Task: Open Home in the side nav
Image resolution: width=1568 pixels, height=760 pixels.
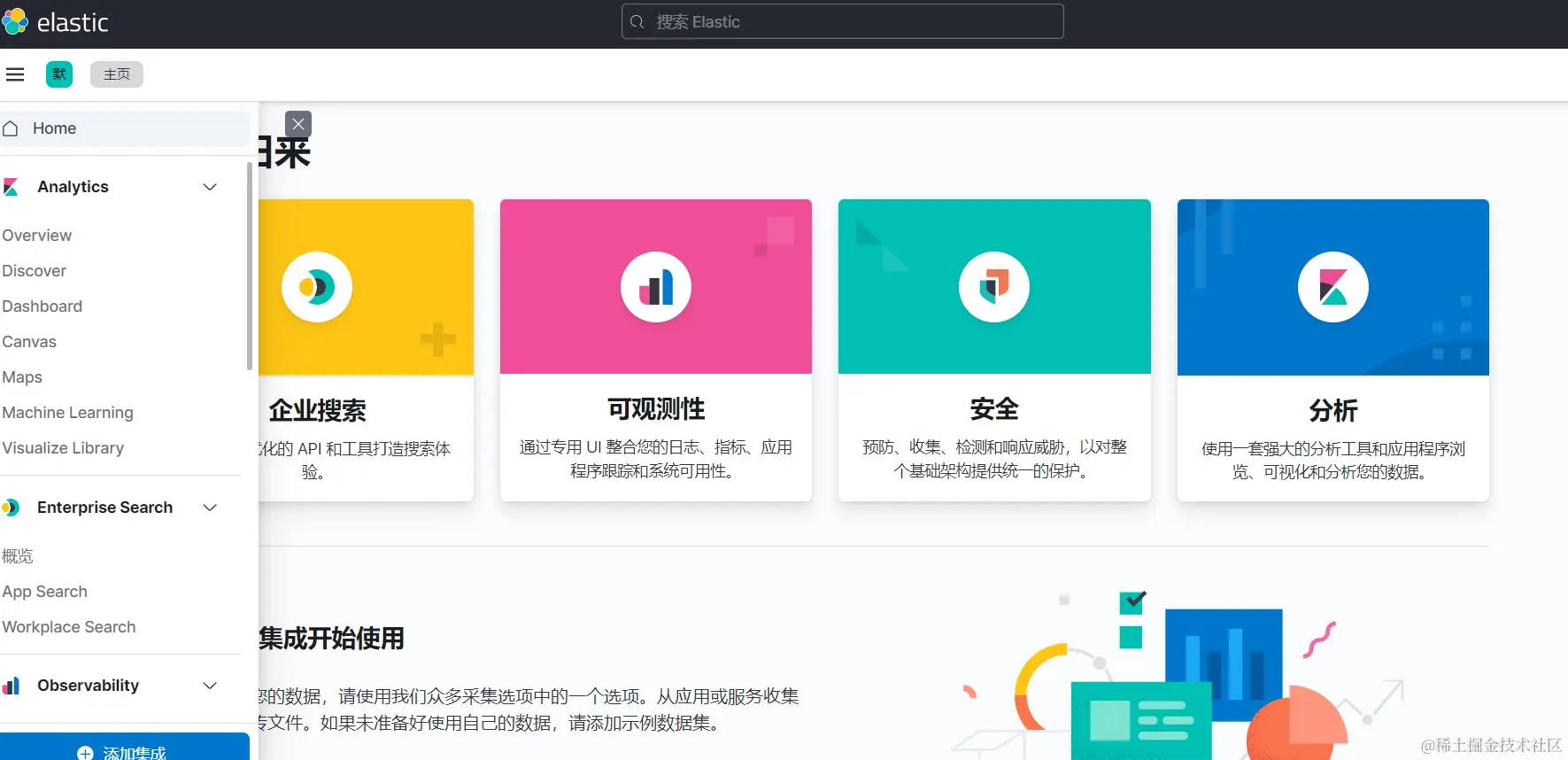Action: [x=124, y=128]
